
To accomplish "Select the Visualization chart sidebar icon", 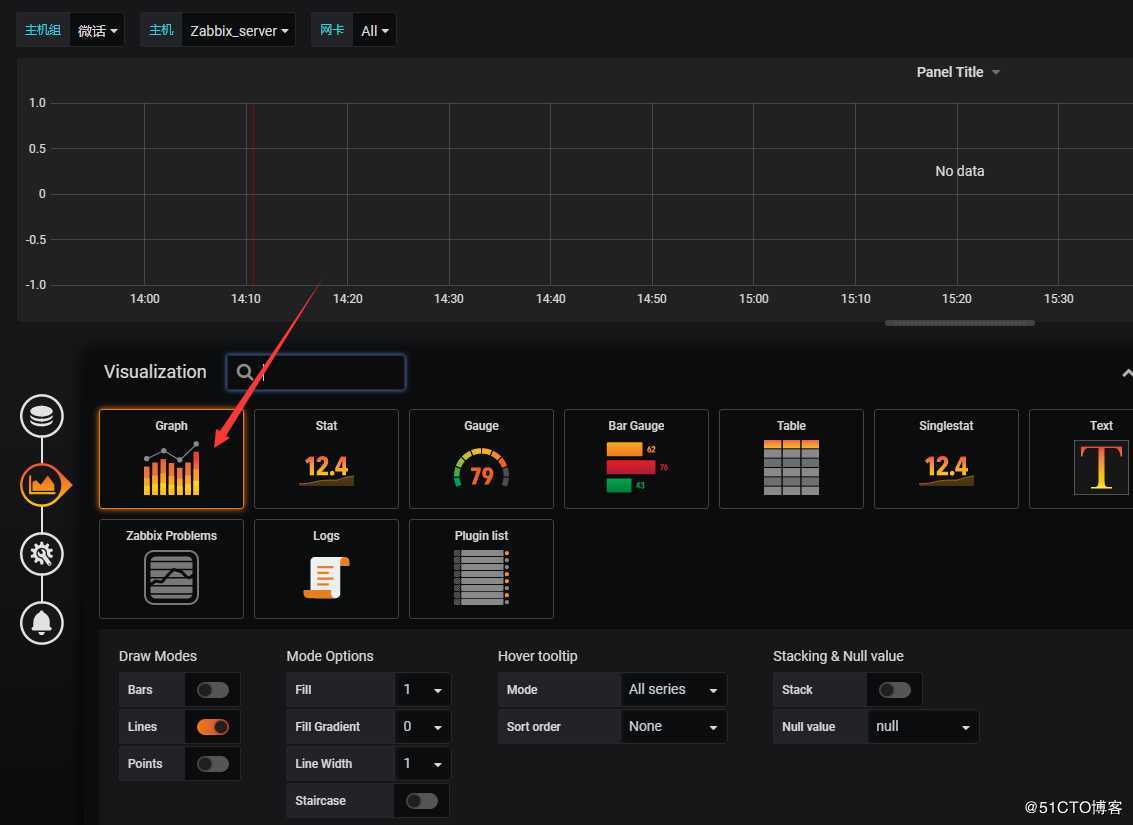I will pyautogui.click(x=43, y=485).
